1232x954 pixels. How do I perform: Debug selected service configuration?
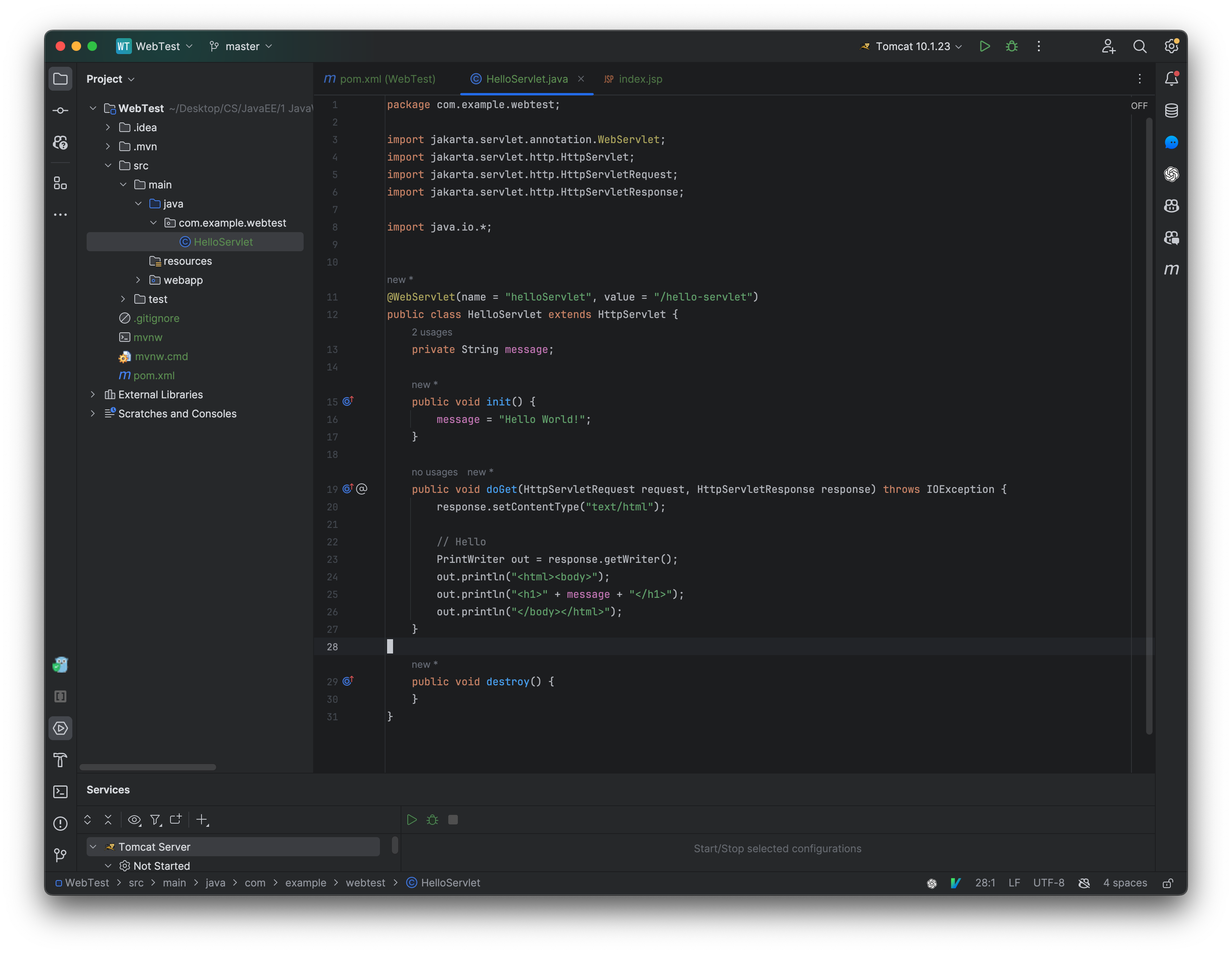point(433,820)
